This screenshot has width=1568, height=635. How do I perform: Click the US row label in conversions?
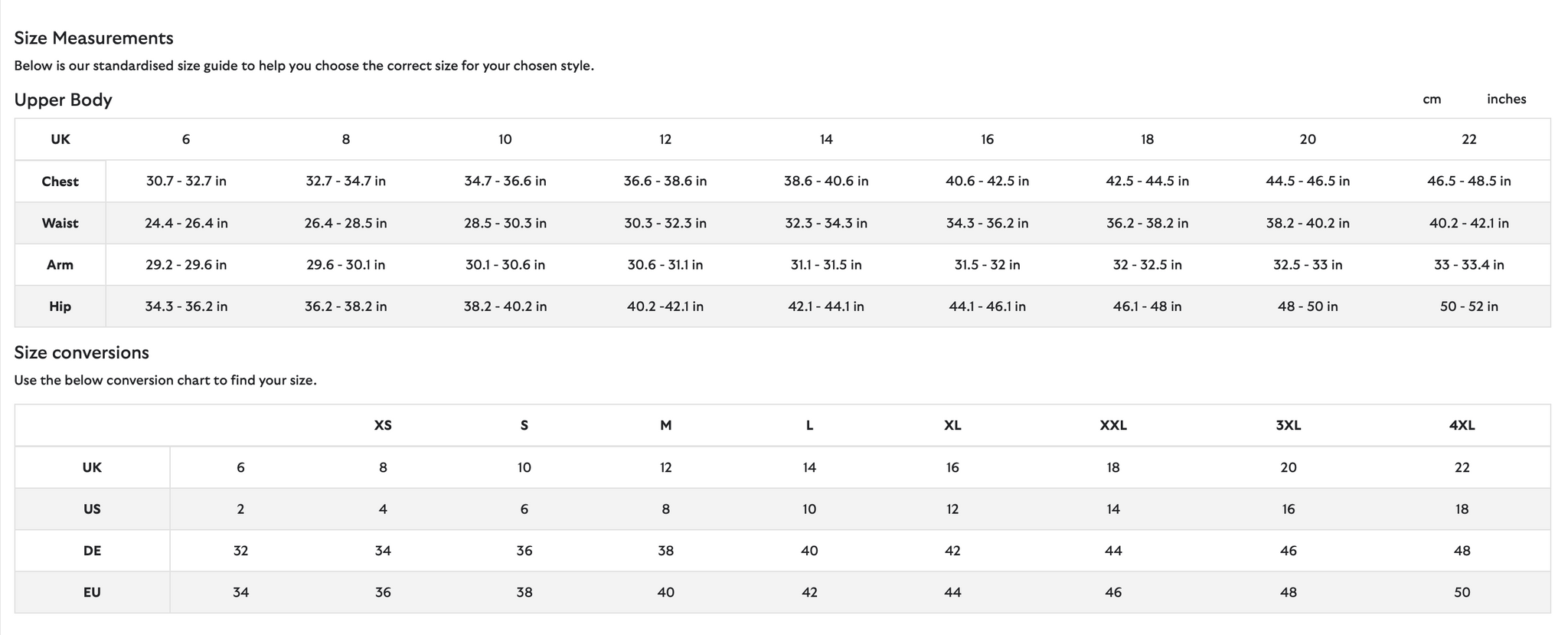92,509
